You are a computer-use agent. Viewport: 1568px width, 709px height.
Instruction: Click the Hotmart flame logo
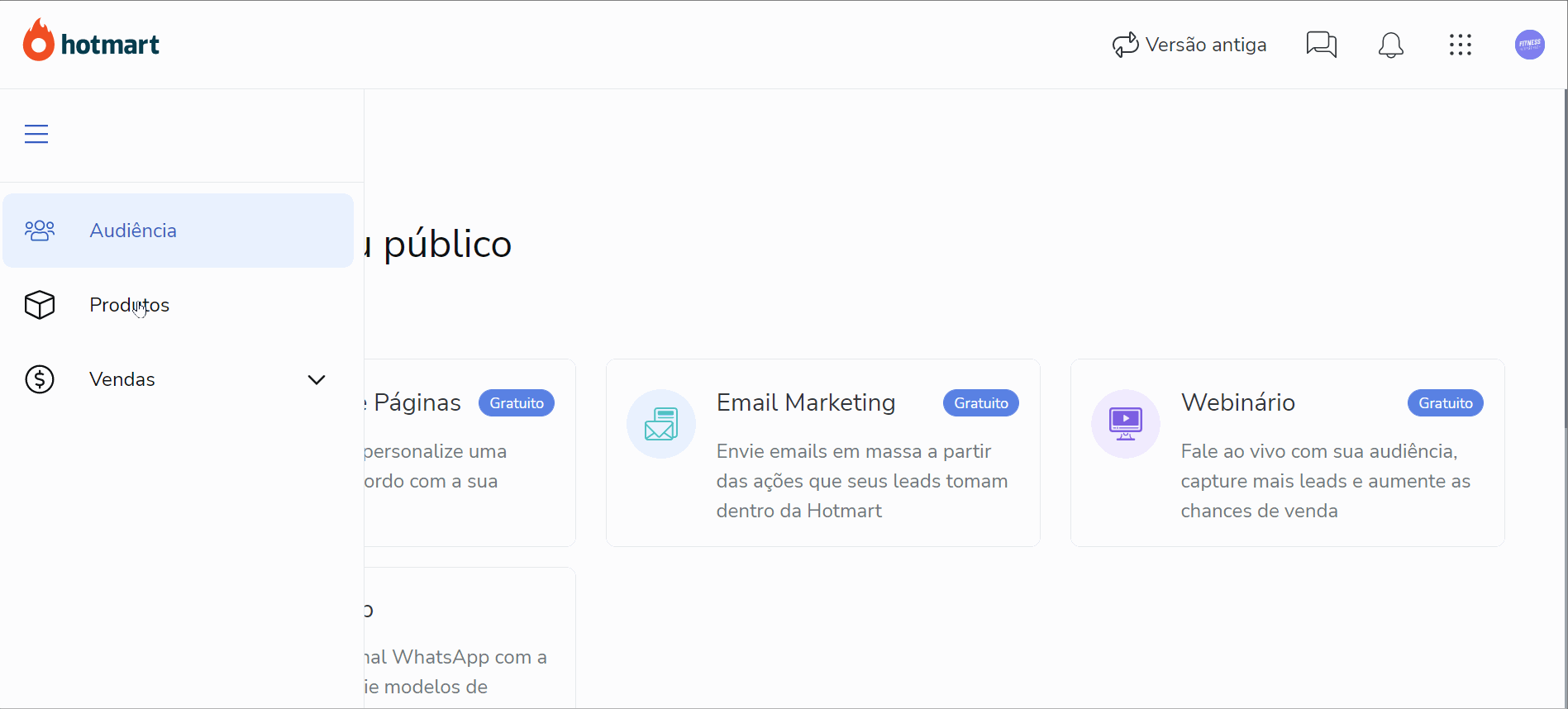tap(39, 40)
